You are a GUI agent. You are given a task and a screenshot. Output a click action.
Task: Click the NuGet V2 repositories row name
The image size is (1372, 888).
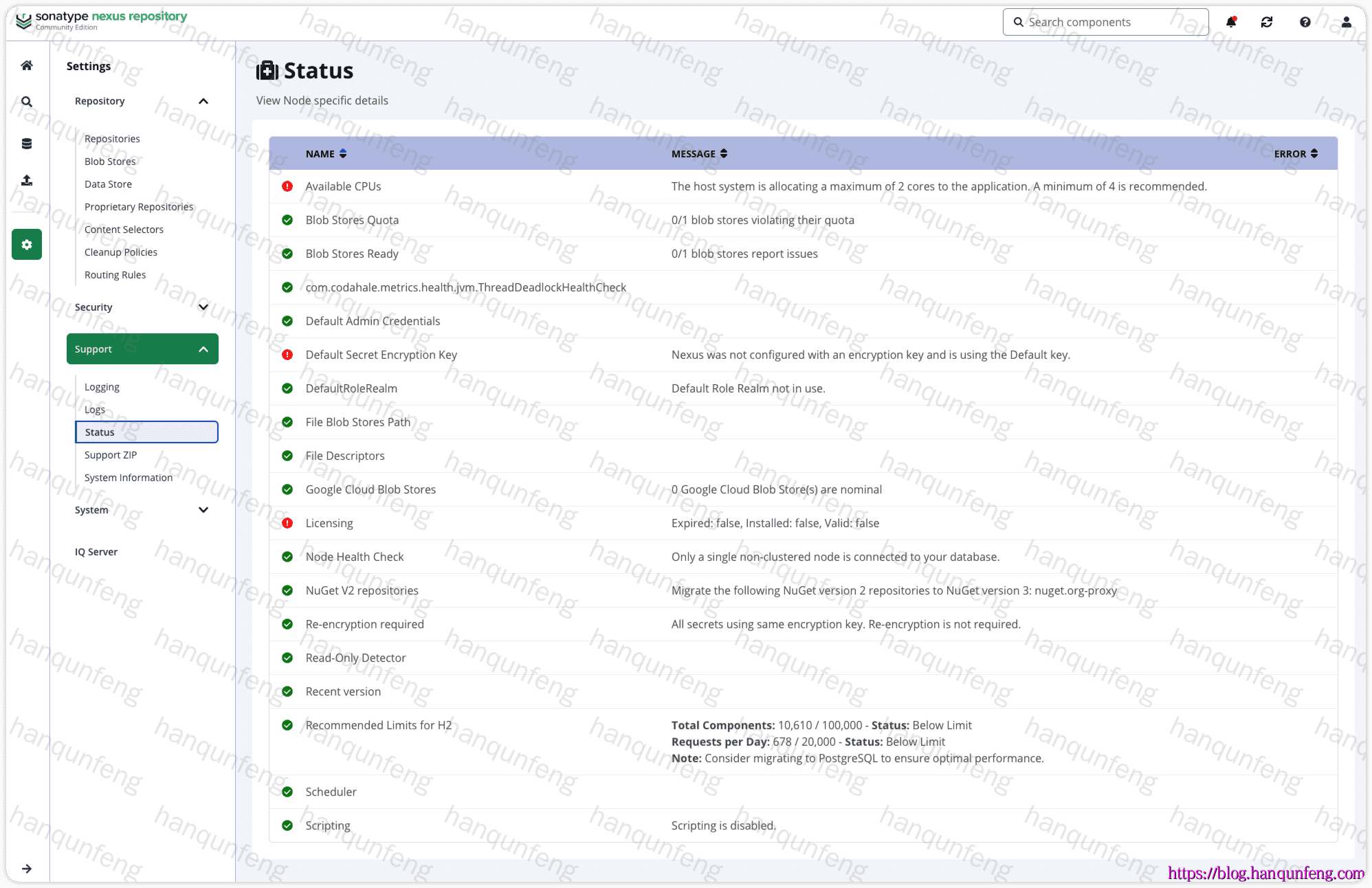tap(362, 590)
